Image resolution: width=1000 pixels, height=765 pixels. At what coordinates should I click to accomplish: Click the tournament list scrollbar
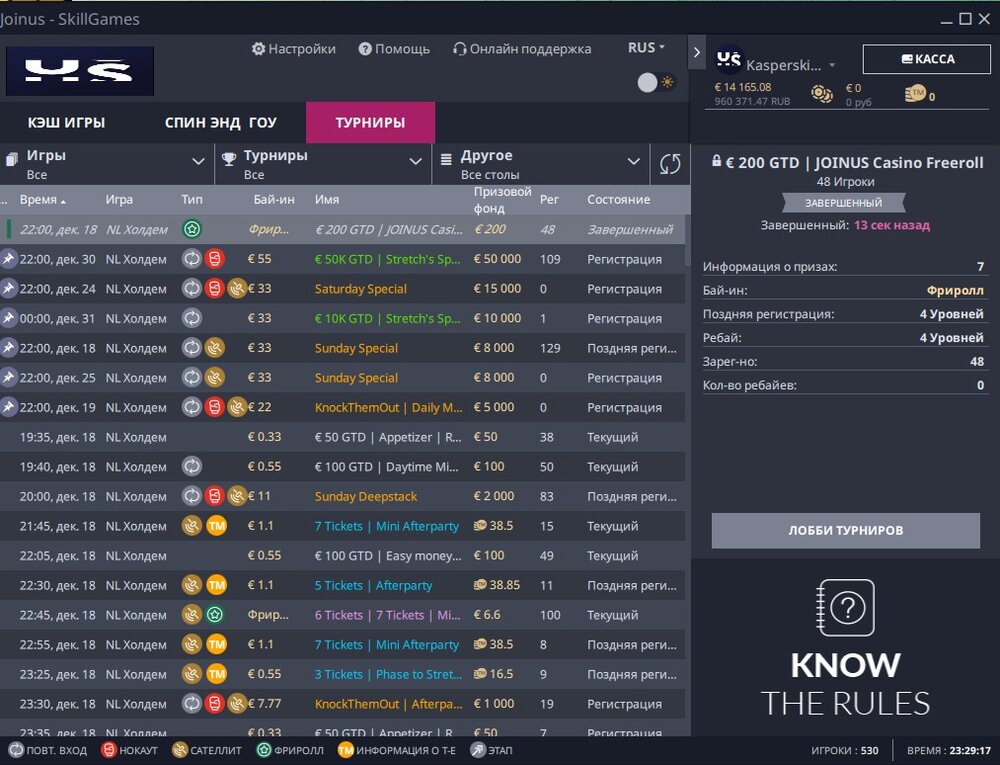click(688, 240)
